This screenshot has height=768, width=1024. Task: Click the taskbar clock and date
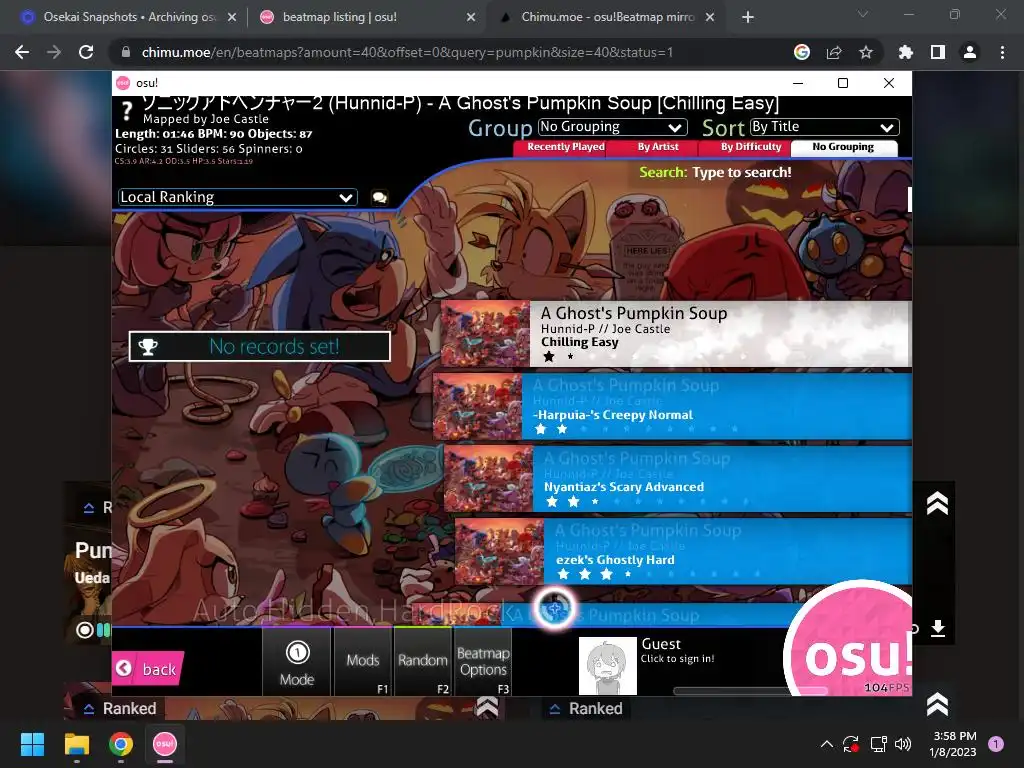click(953, 744)
